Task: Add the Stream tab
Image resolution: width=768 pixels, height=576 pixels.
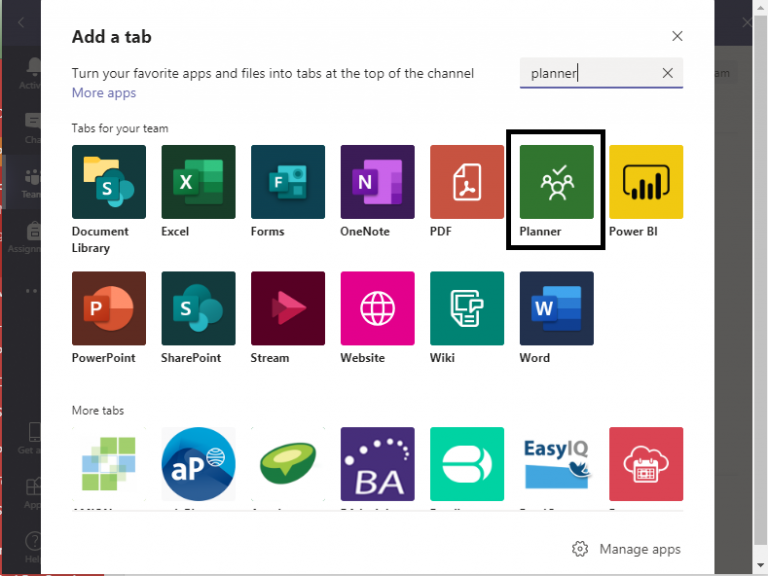Action: [x=288, y=308]
